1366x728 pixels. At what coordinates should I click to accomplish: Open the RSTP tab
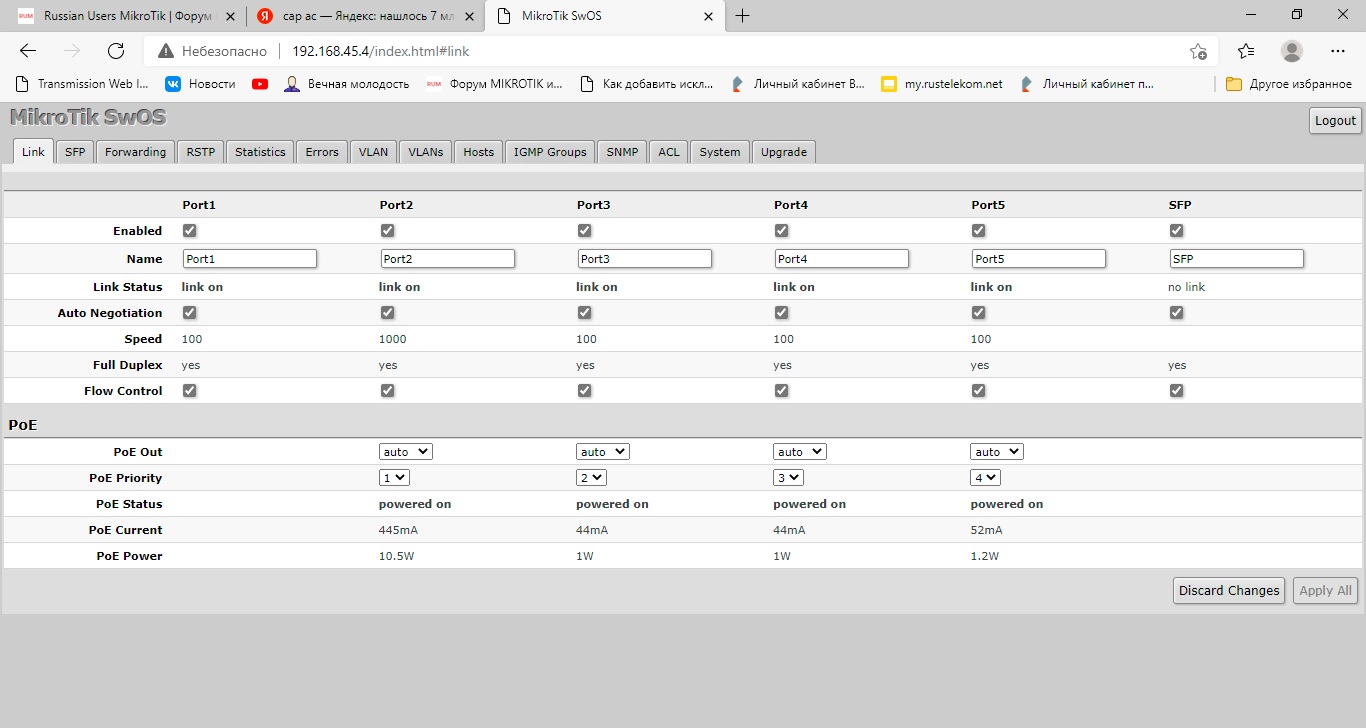[201, 152]
